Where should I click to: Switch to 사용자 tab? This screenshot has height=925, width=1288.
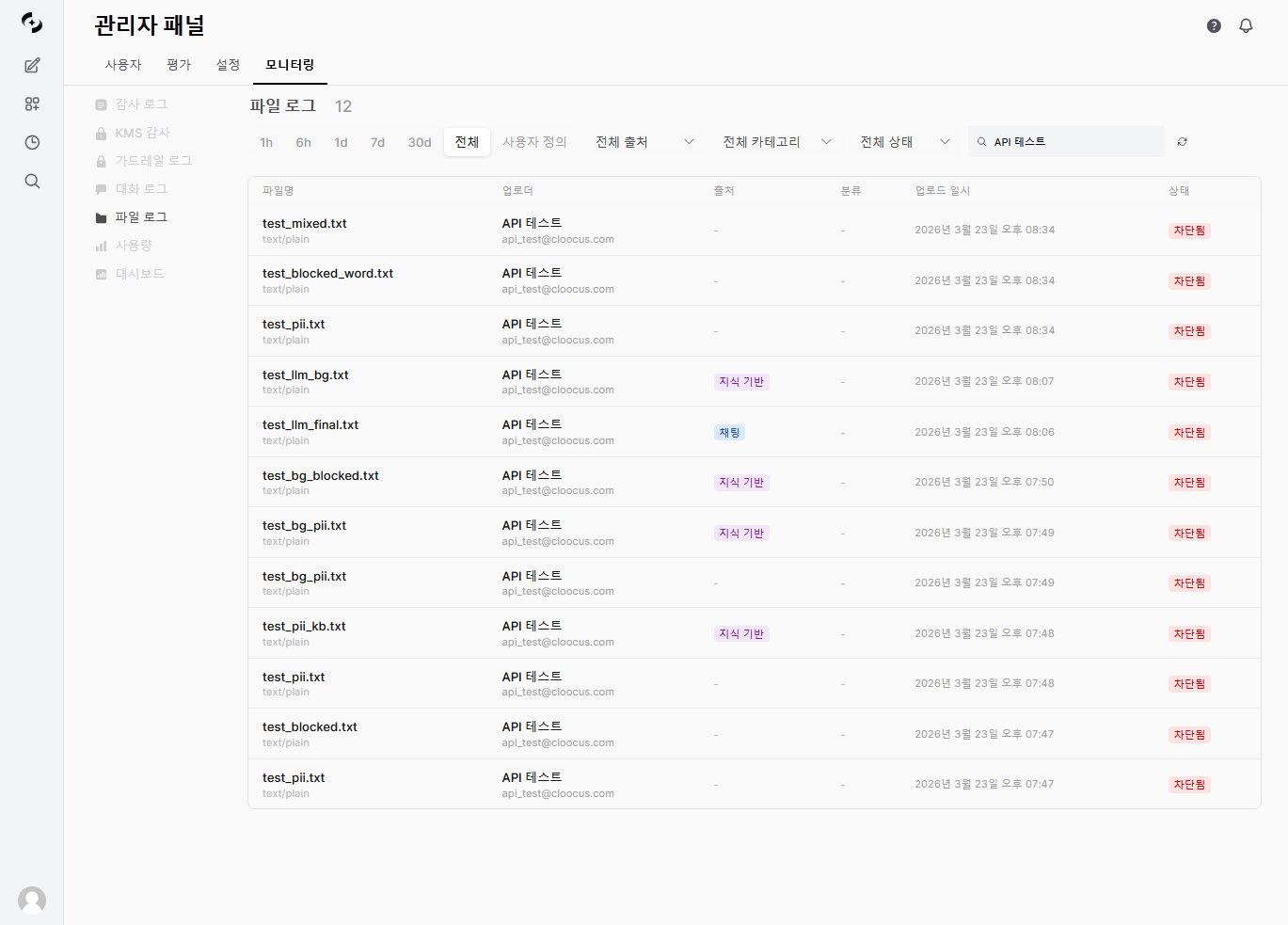point(123,65)
